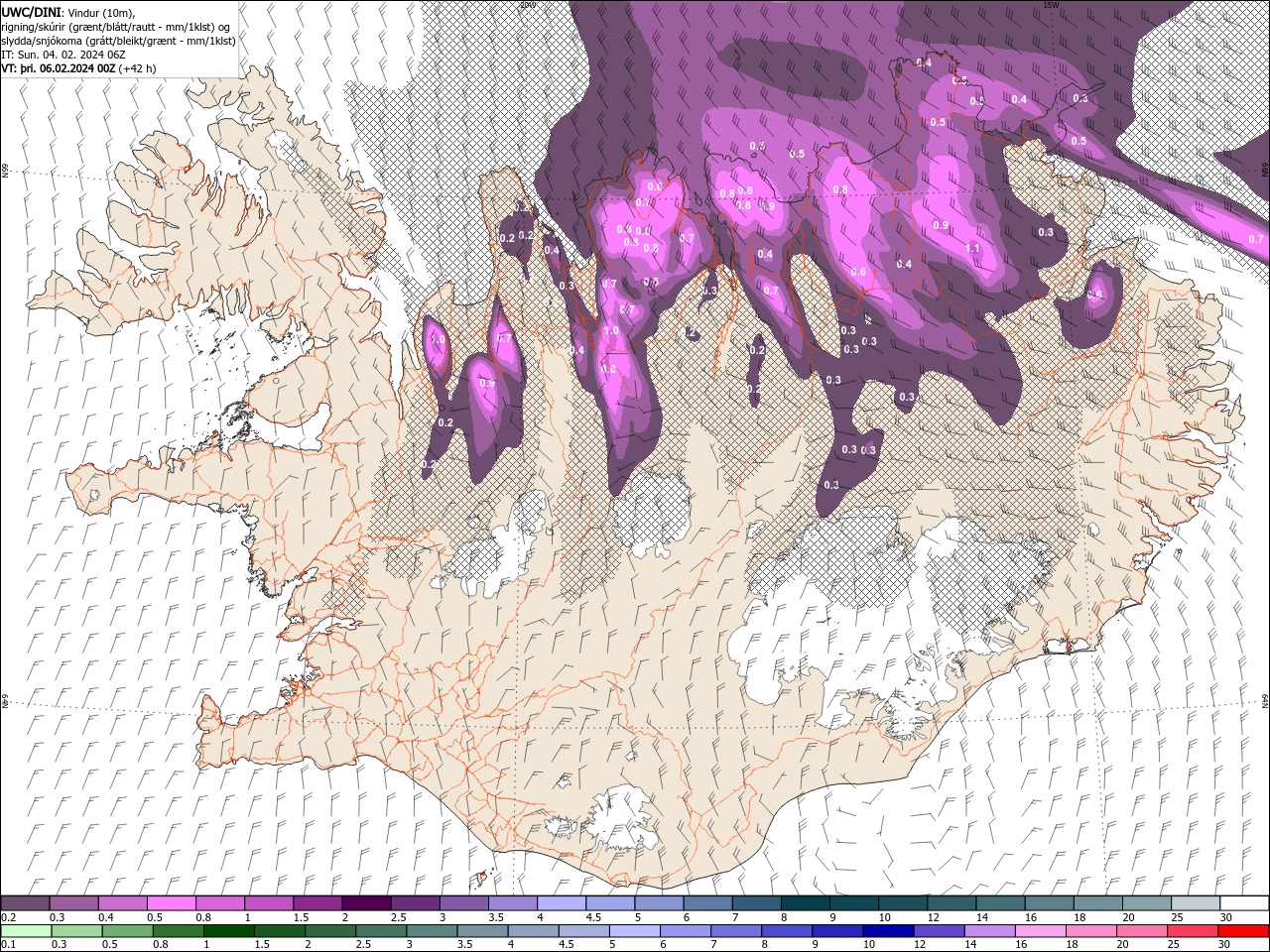
Task: Pick the upper legend swatch starting at 14
Action: [x=1001, y=903]
